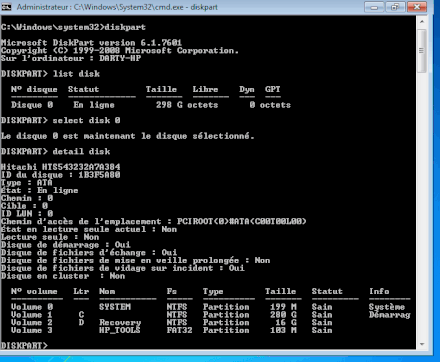The height and width of the screenshot is (362, 440).
Task: Click the line 'Sur l'ordinateur : DARTY-HP'
Action: 71,58
